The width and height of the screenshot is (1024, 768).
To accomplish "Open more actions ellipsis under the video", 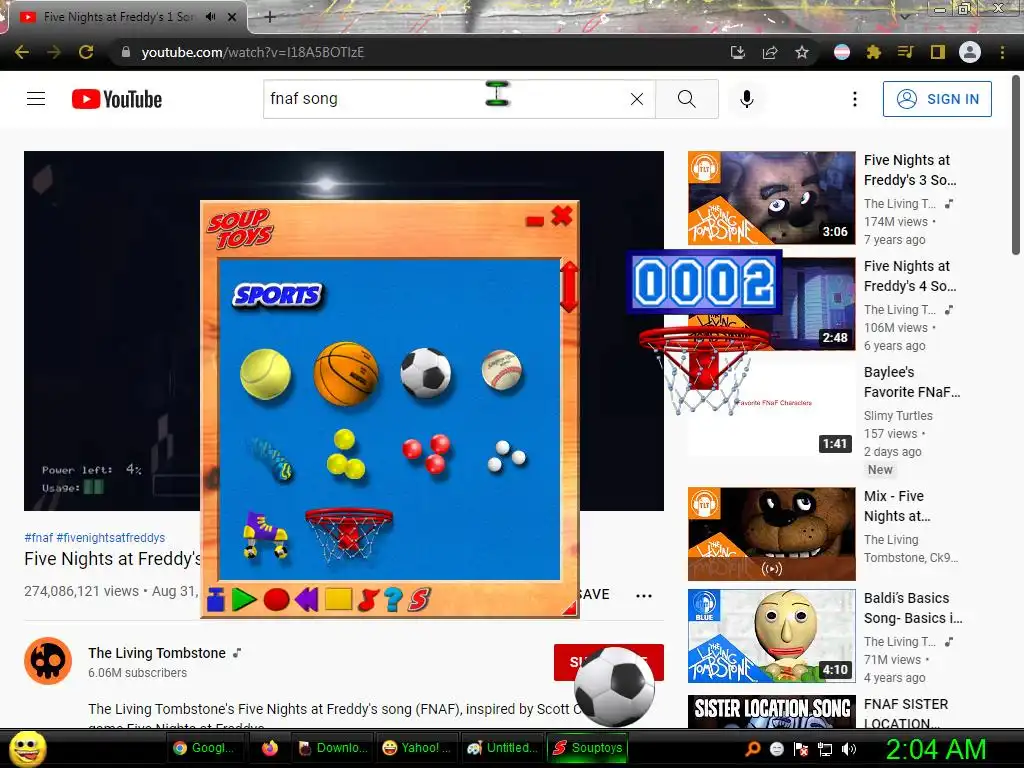I will point(644,595).
